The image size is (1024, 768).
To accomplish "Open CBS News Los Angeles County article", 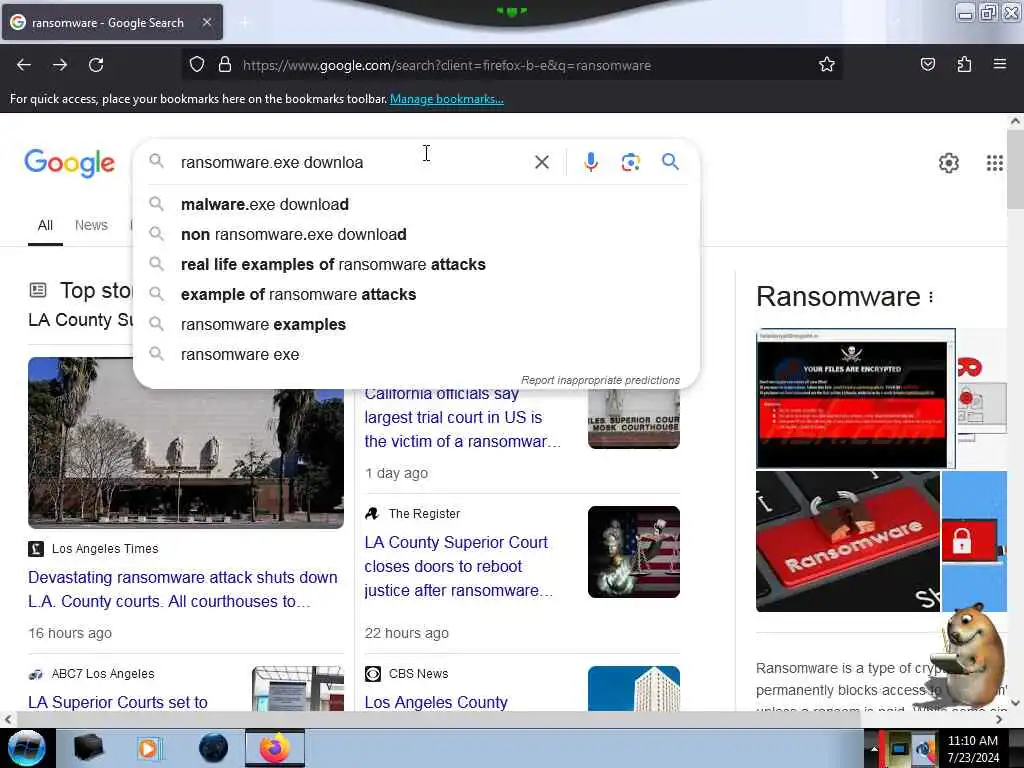I will coord(436,702).
